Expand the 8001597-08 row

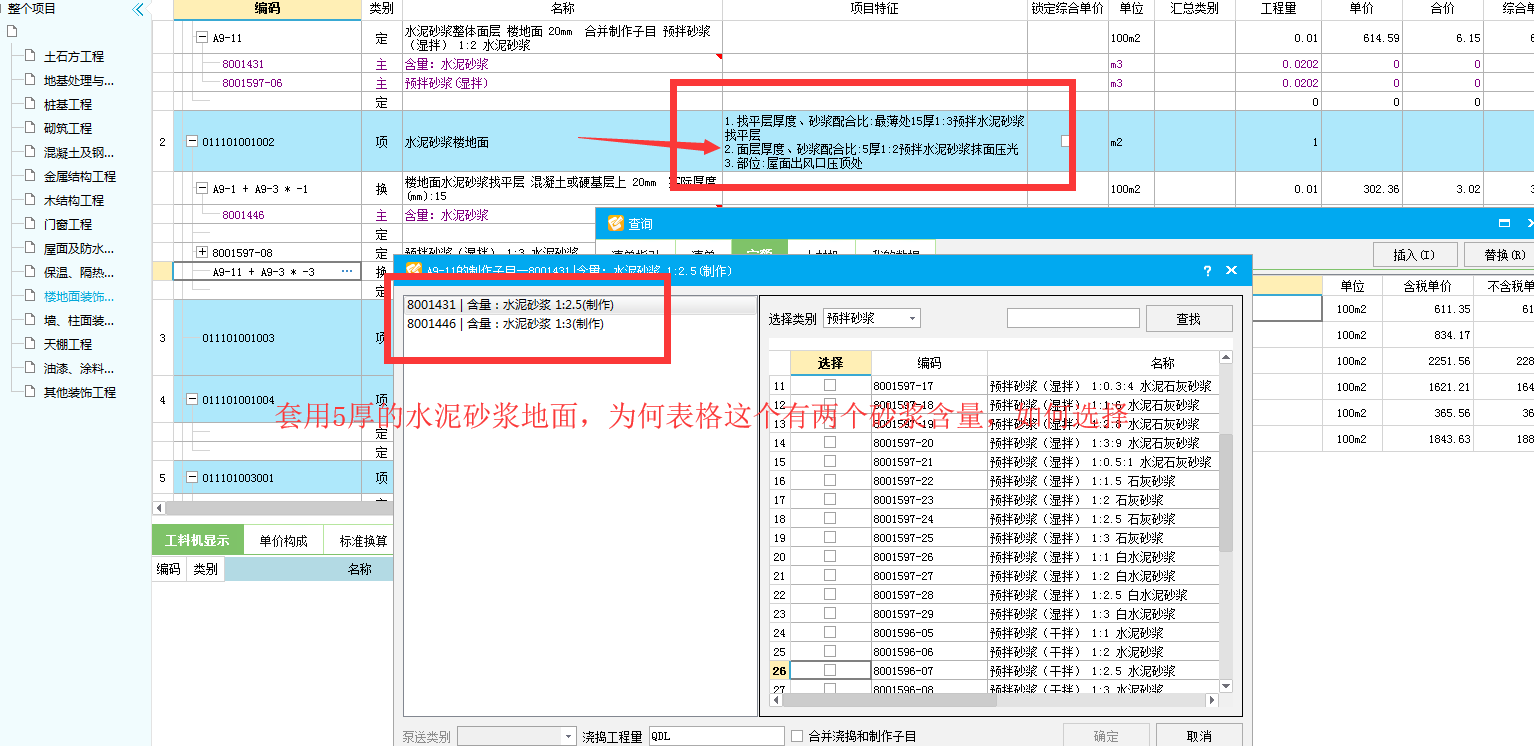(202, 252)
